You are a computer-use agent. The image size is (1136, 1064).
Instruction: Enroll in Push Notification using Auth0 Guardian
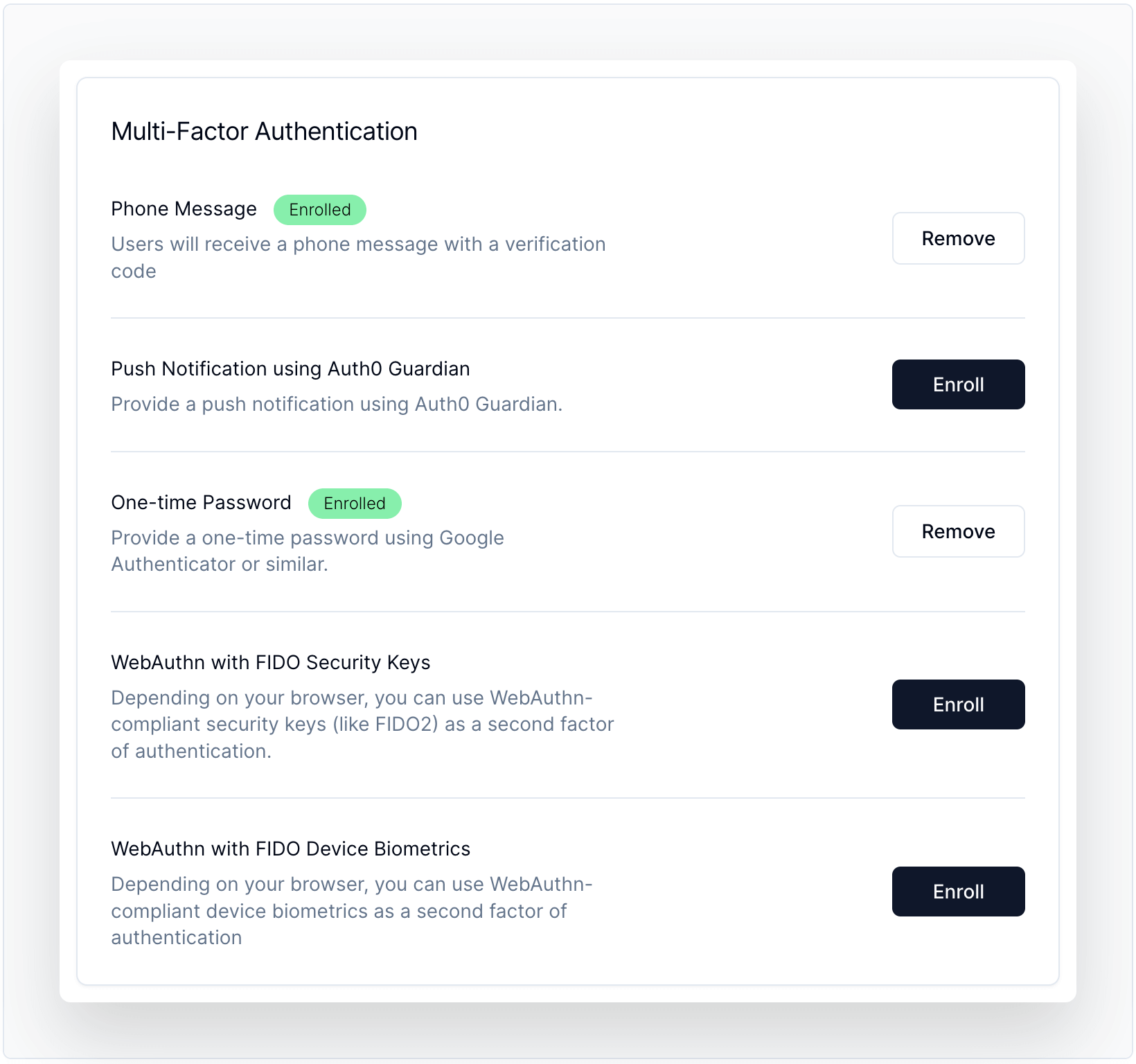[958, 384]
